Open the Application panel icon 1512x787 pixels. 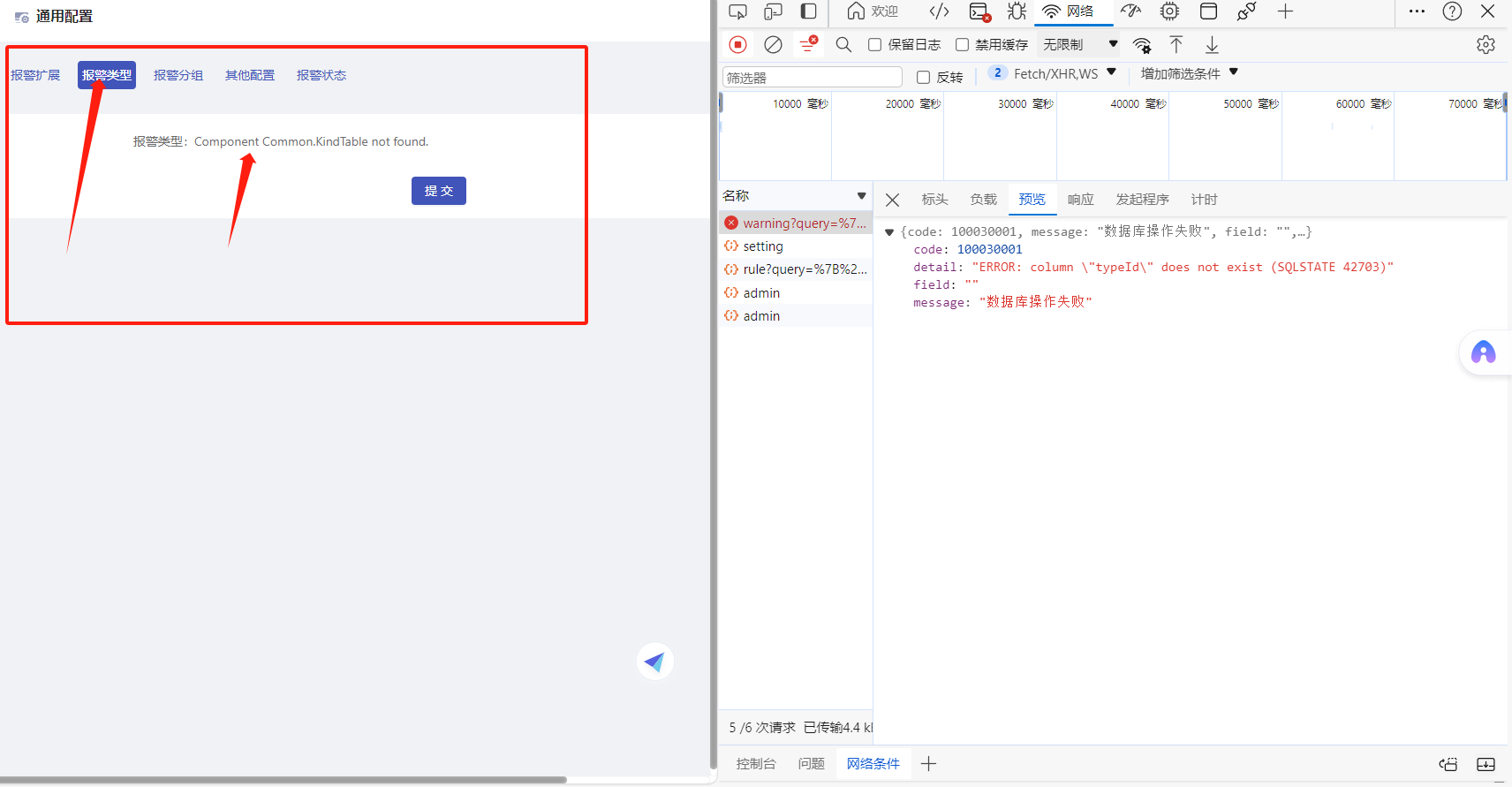coord(1208,11)
